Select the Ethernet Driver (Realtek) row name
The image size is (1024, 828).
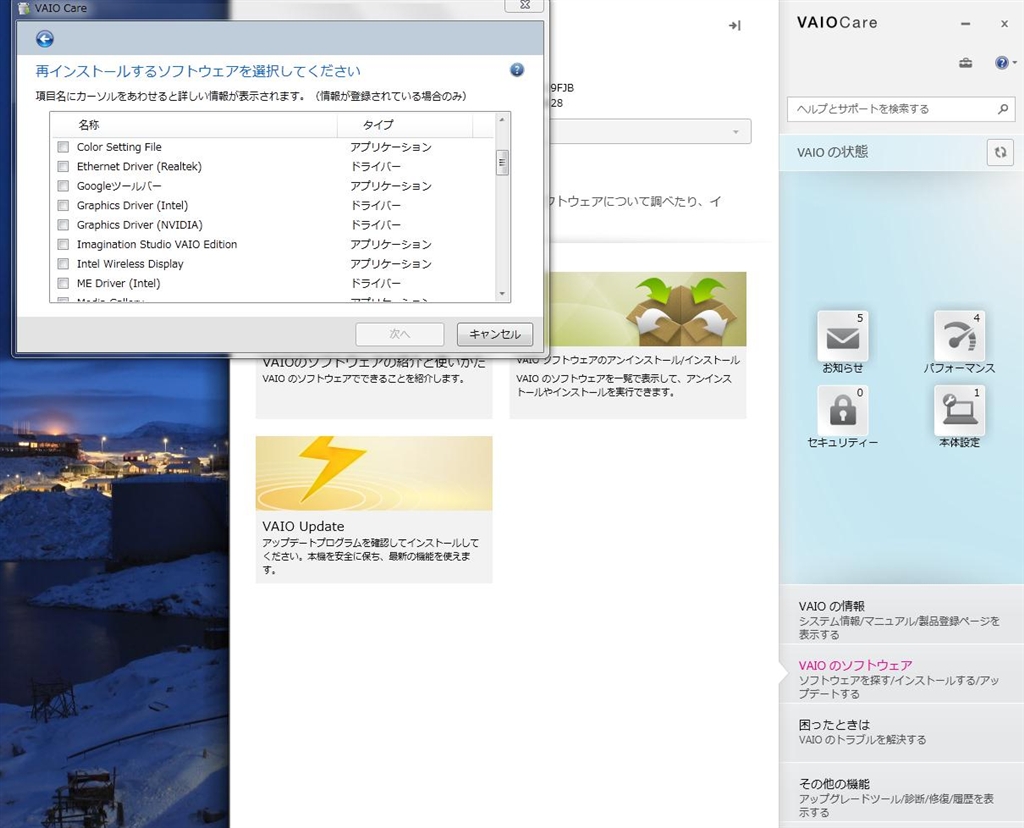click(x=139, y=167)
